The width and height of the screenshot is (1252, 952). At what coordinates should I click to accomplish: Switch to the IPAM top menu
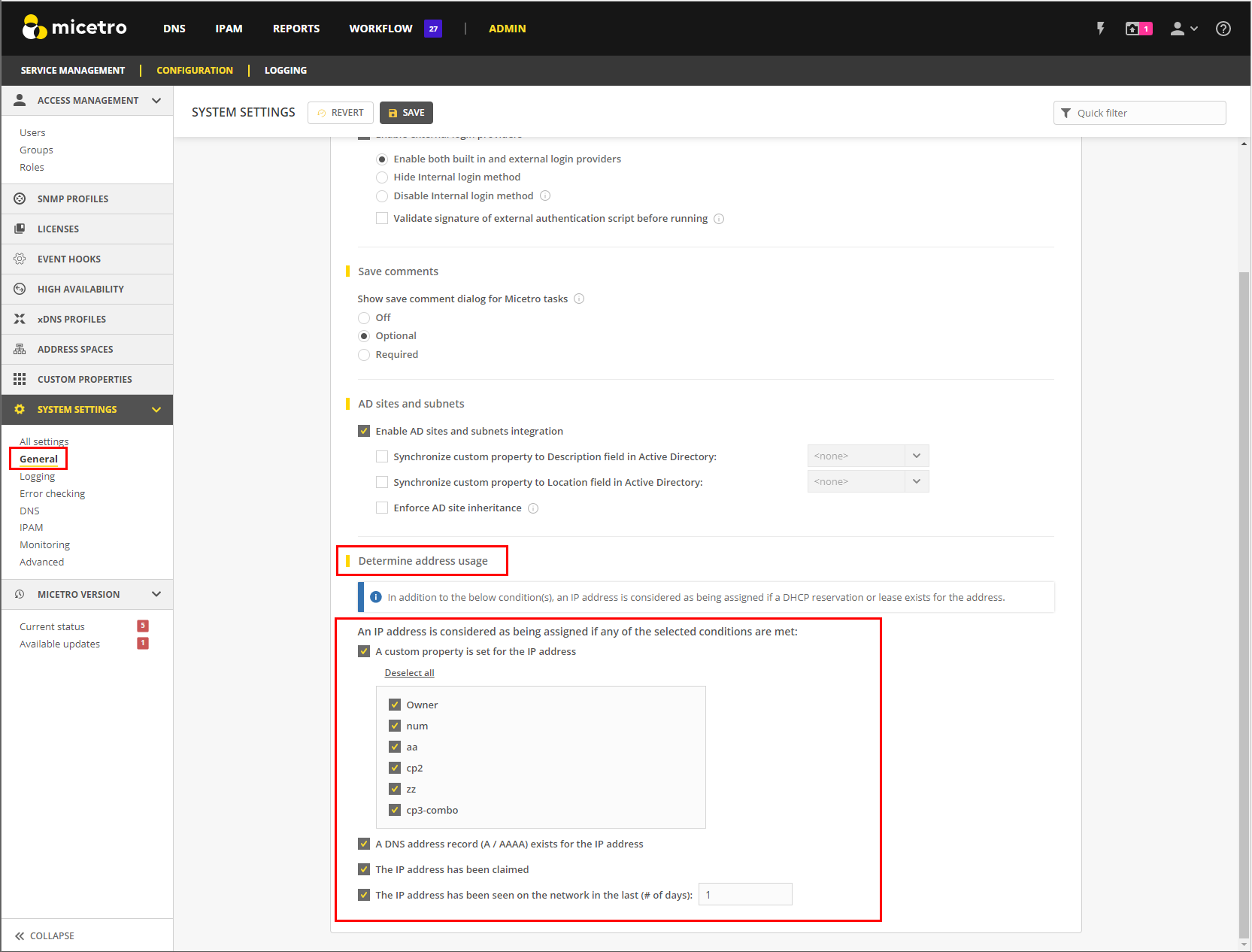tap(229, 29)
